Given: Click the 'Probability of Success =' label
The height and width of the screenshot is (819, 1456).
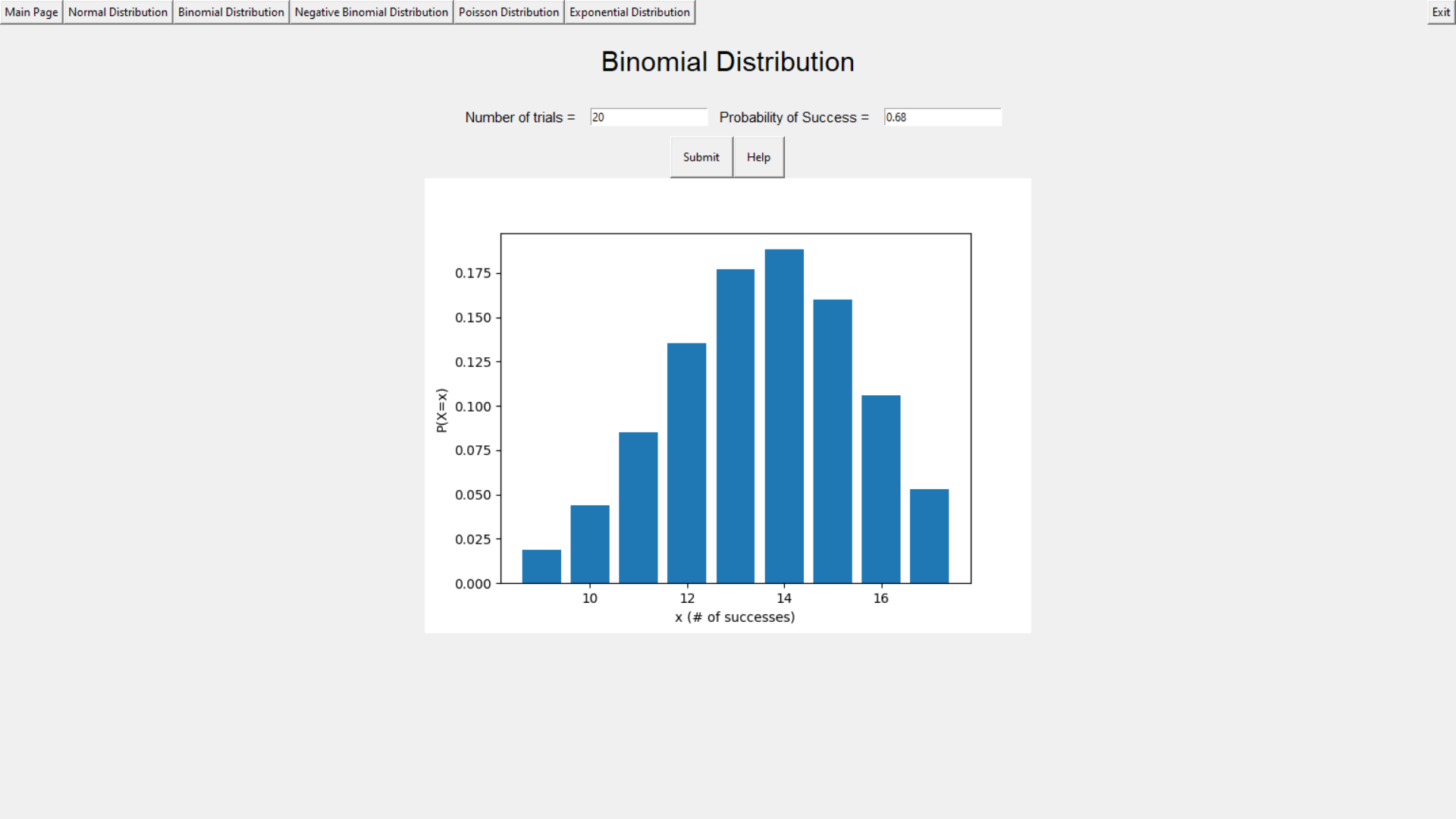Looking at the screenshot, I should pyautogui.click(x=794, y=118).
